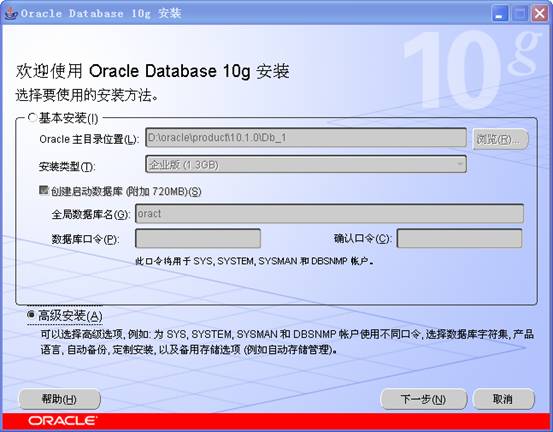Click the text 选择要使用的安装方法
553x432 pixels.
point(86,95)
